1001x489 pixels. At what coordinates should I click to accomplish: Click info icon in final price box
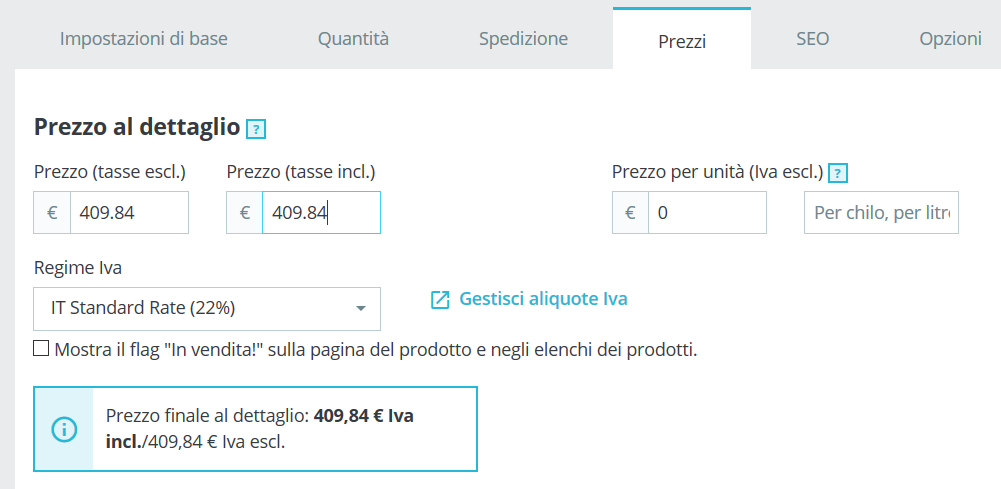pyautogui.click(x=64, y=429)
